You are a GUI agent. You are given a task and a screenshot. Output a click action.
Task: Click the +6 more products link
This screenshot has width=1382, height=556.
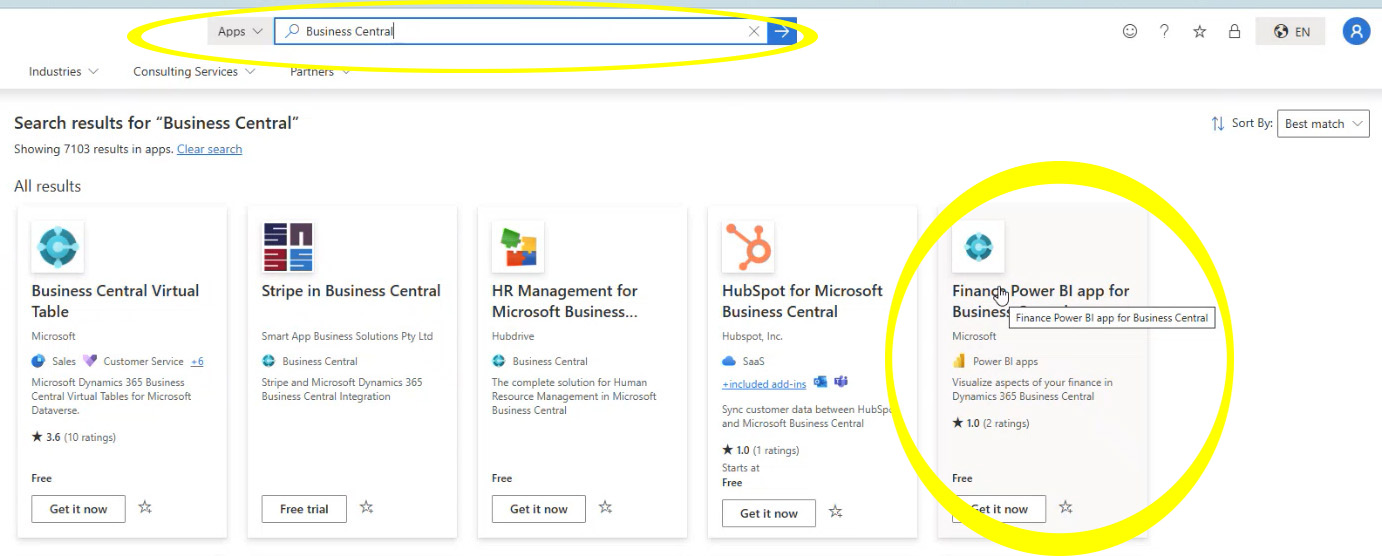coord(197,361)
